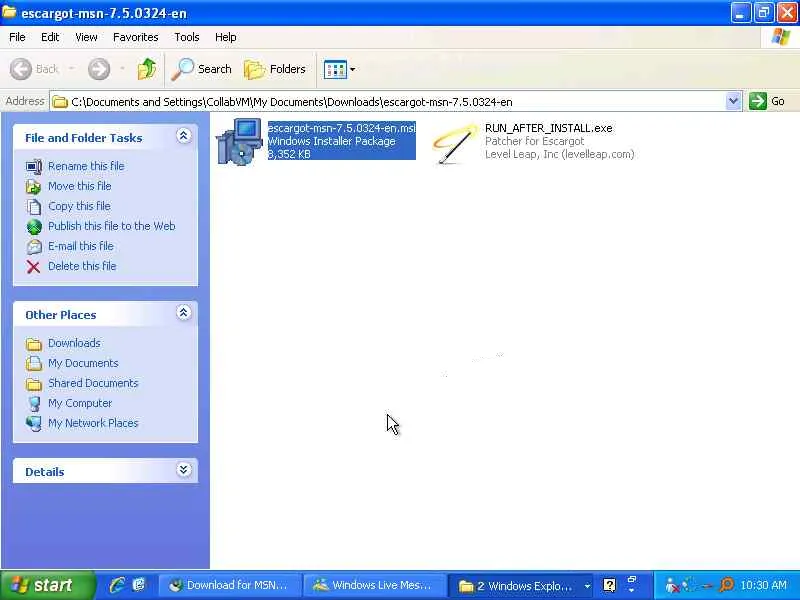The height and width of the screenshot is (600, 800).
Task: Open the Search pane
Action: click(202, 69)
